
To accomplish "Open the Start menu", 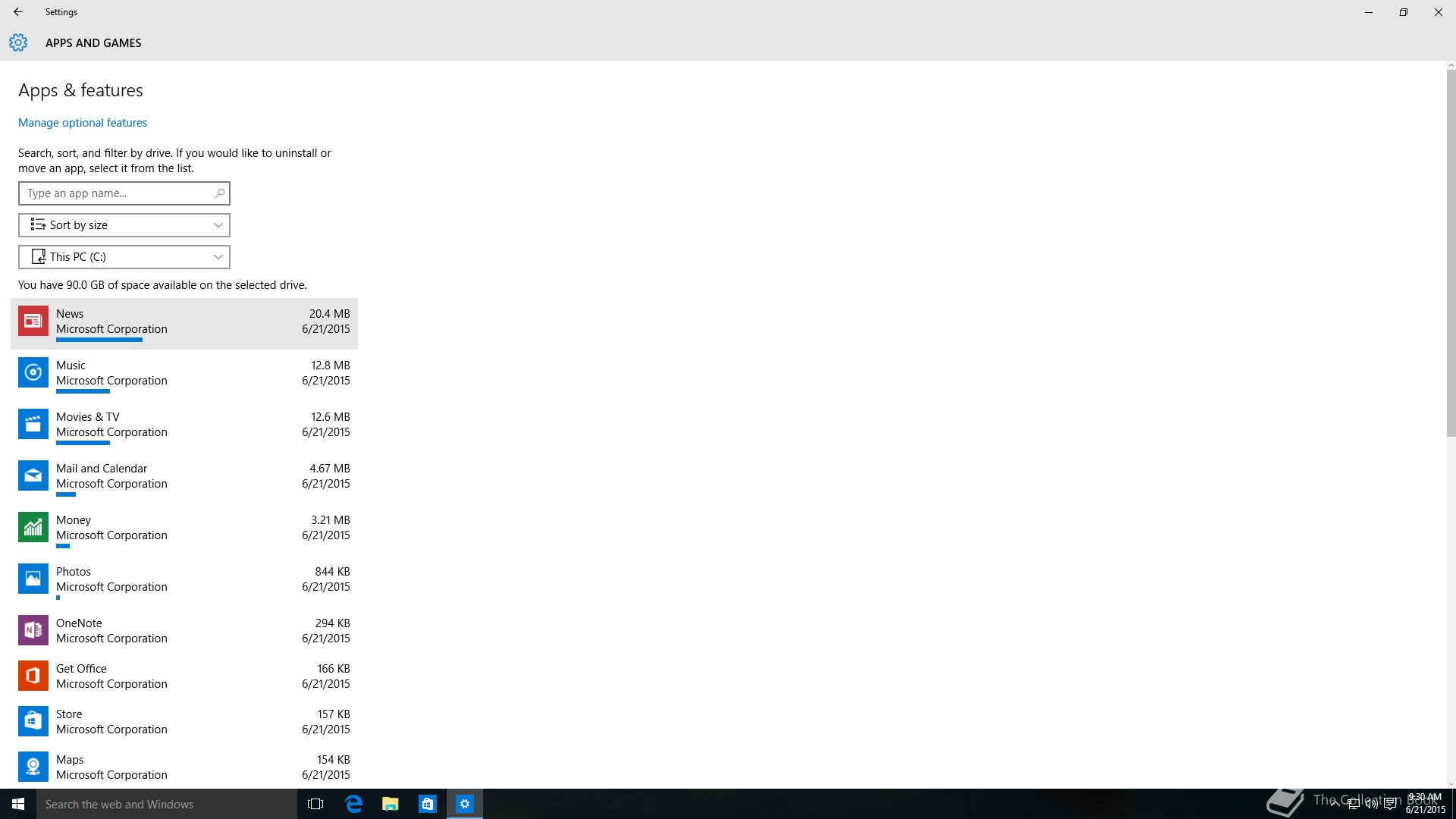I will click(x=18, y=804).
